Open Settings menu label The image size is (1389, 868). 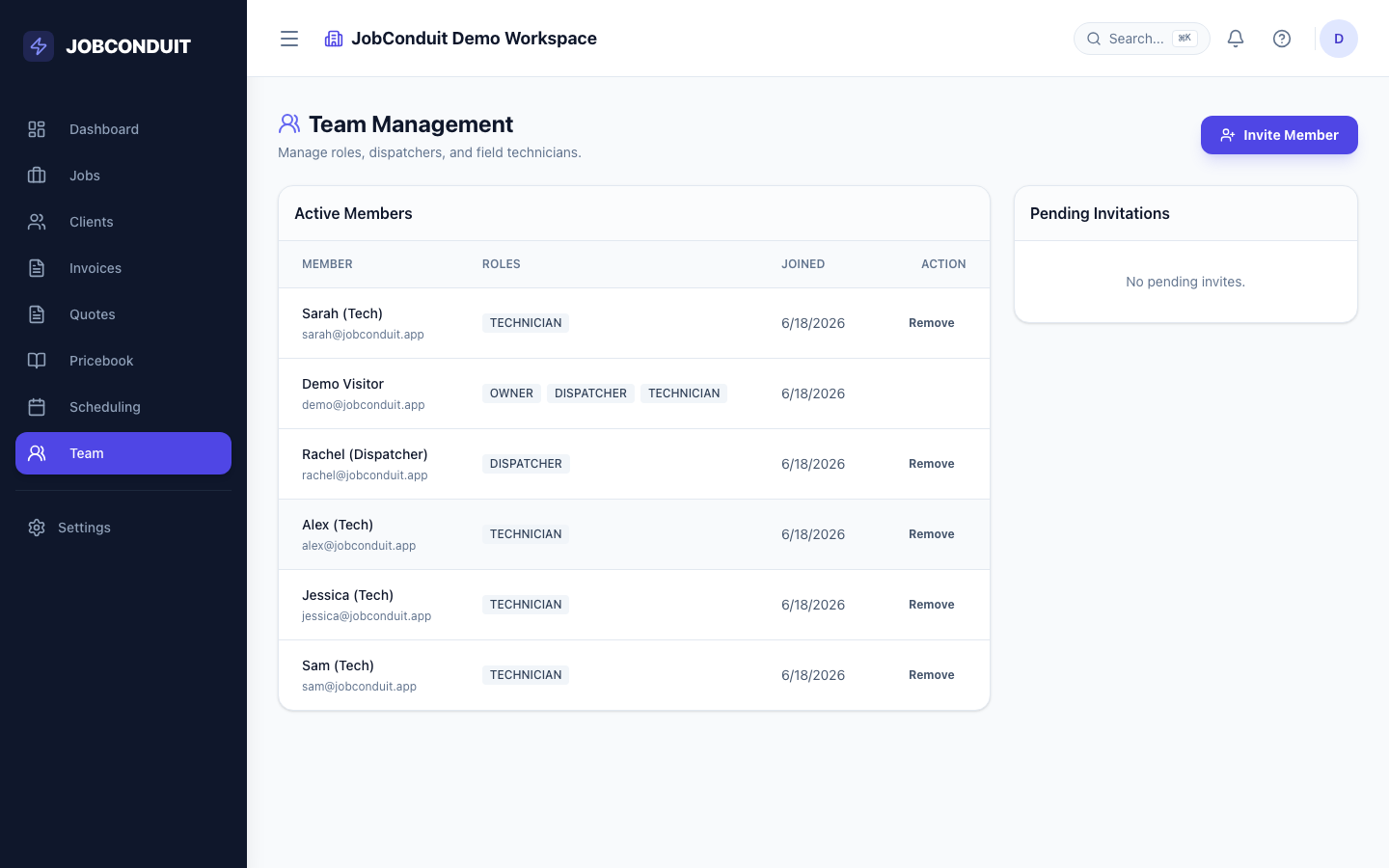tap(84, 528)
